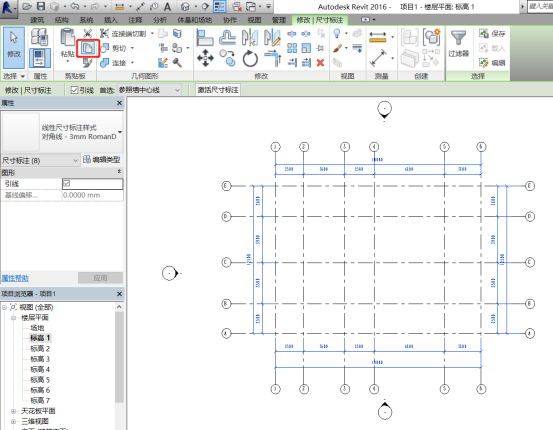Select 标高 7 in the project browser
553x430 pixels.
(40, 400)
